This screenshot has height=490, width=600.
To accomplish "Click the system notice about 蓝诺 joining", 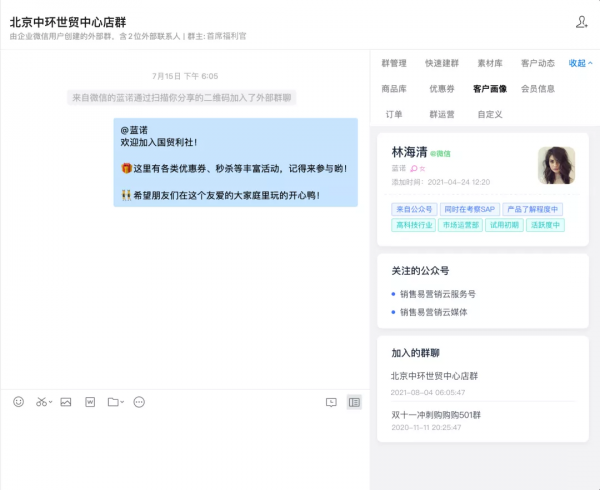I will click(182, 98).
